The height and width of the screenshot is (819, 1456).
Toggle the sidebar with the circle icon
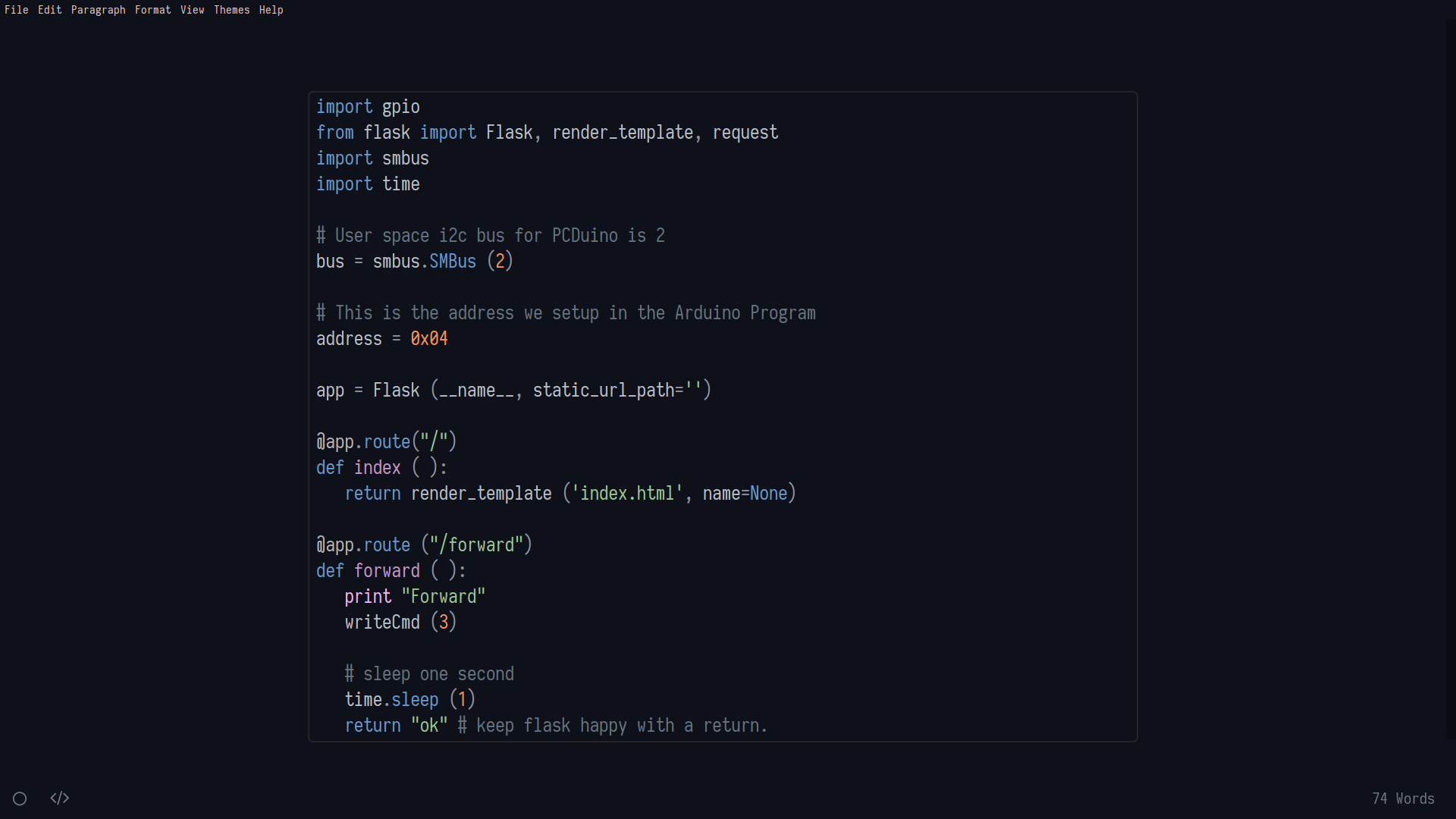pos(20,799)
